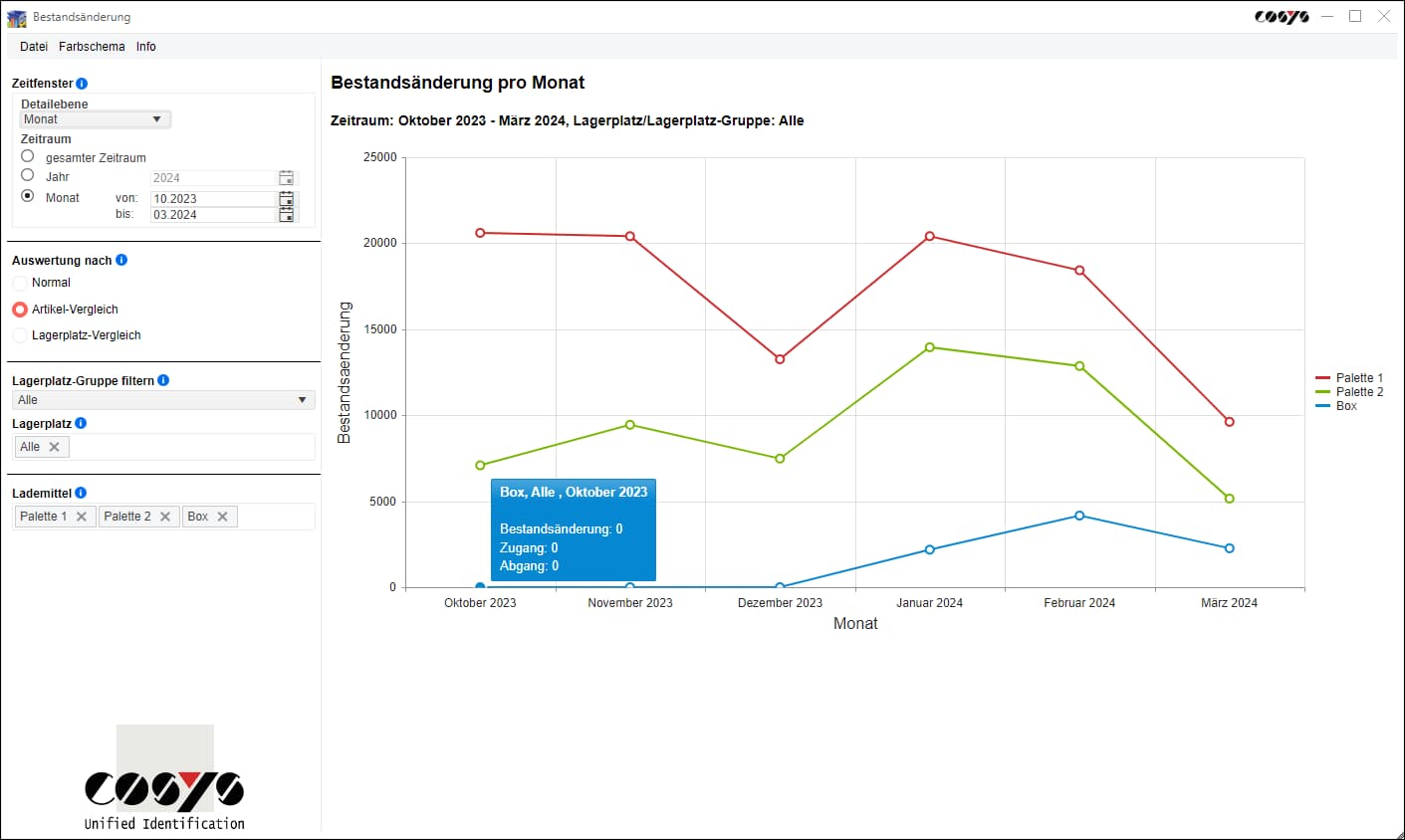
Task: Toggle Palette 2 in chart legend
Action: pyautogui.click(x=1349, y=392)
